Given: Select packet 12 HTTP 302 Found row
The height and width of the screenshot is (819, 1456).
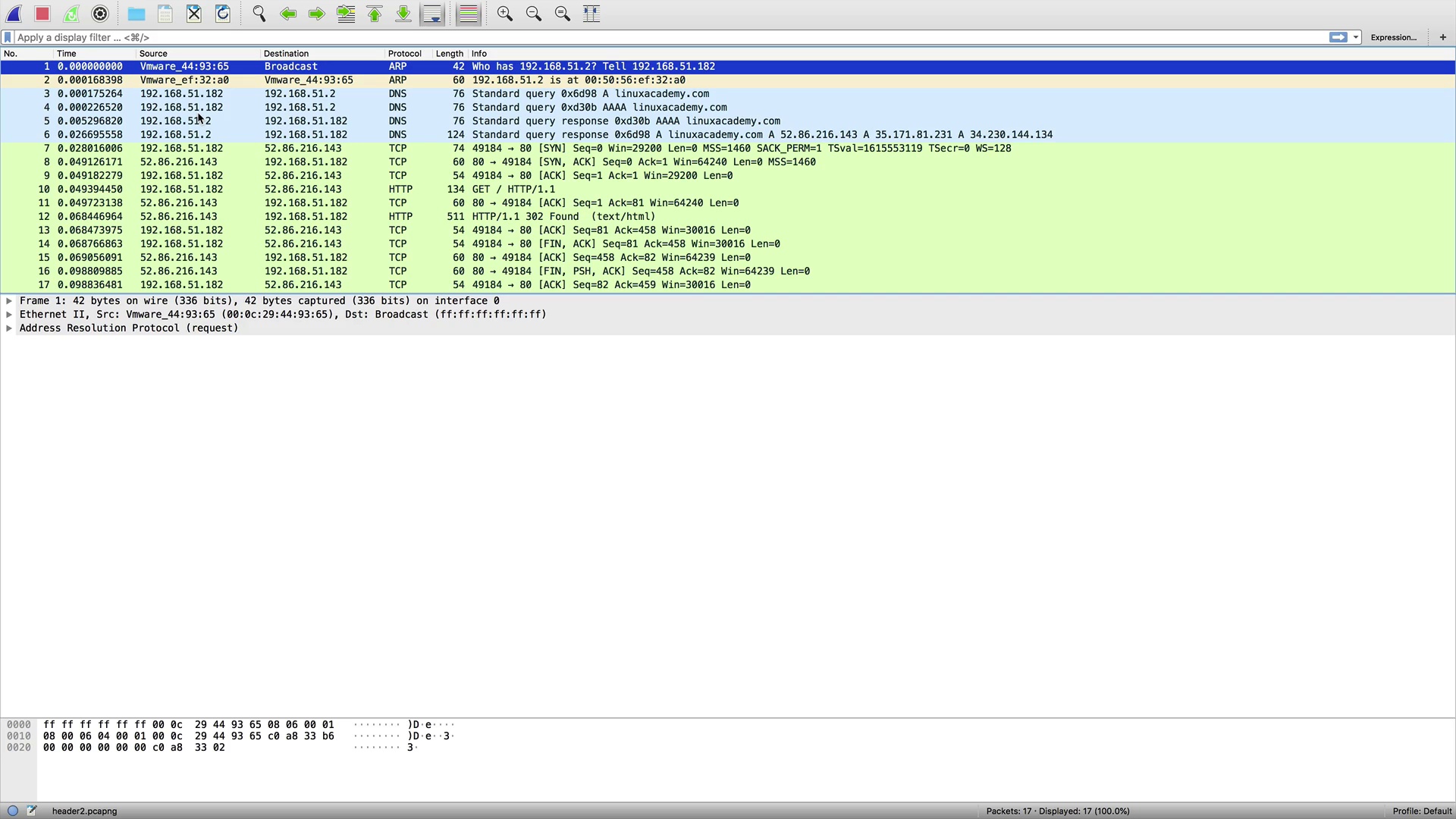Looking at the screenshot, I should tap(728, 217).
